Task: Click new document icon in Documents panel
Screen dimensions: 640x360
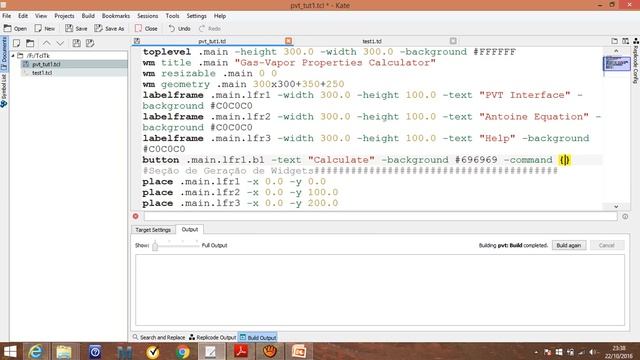Action: coord(16,43)
